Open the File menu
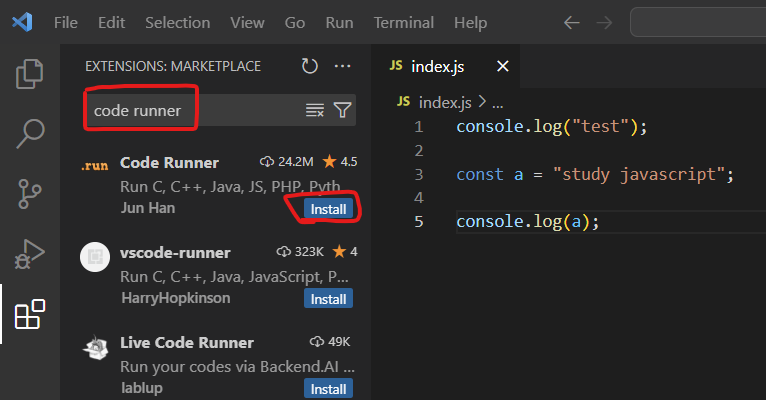Screen dimensions: 766x400 coord(65,22)
